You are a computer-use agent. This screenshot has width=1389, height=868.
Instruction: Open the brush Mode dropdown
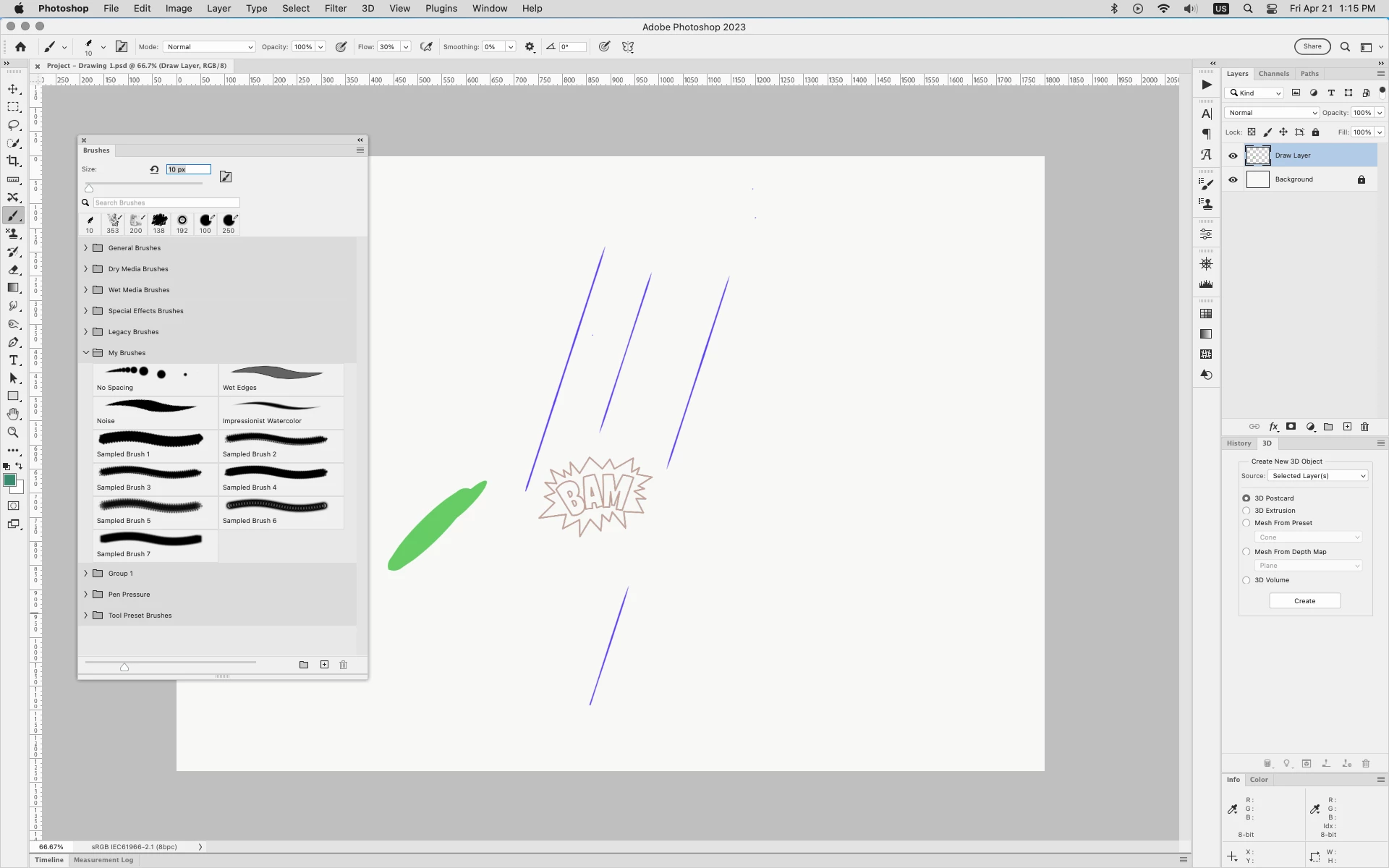pos(209,47)
